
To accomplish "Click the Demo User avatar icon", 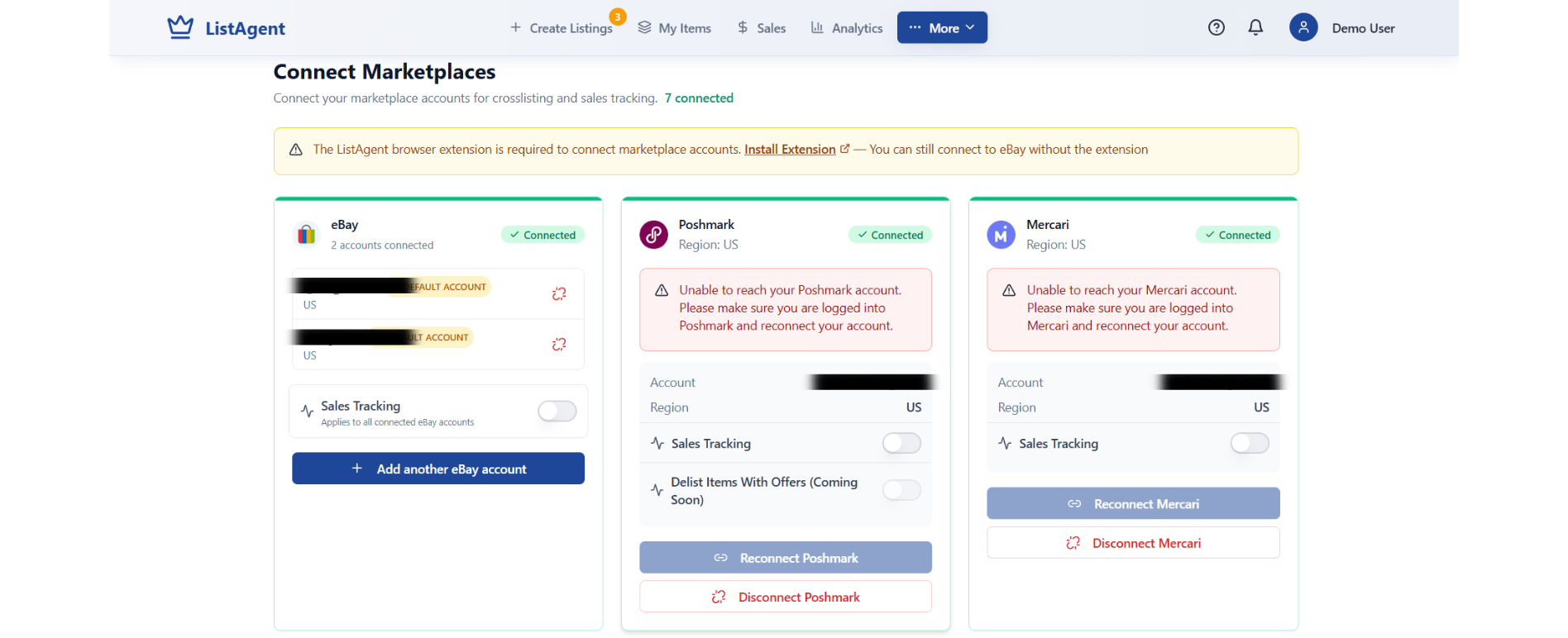I will coord(1303,27).
